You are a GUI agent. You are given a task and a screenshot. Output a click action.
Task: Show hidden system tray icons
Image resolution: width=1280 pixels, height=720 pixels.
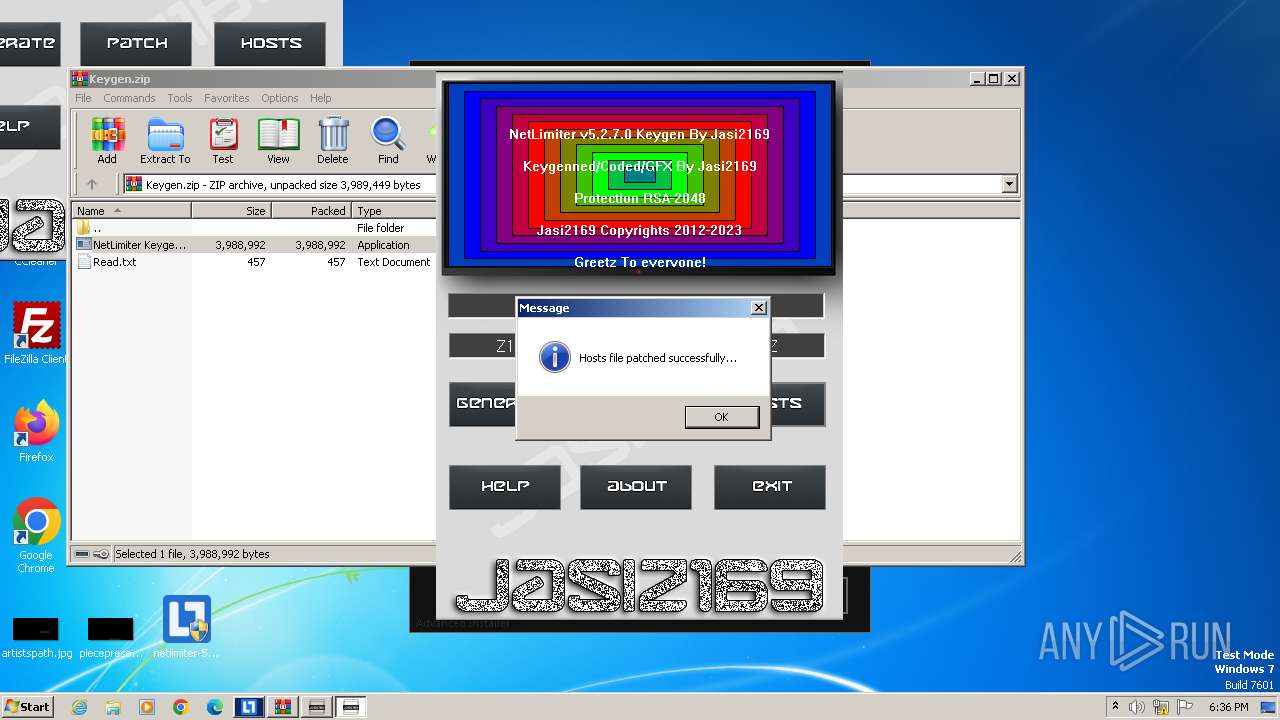1115,706
